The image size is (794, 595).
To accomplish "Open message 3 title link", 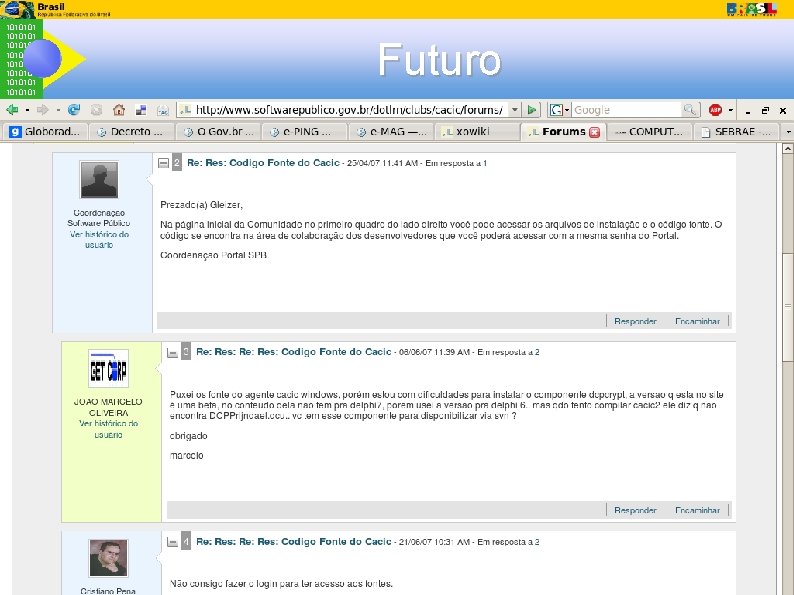I will (294, 352).
